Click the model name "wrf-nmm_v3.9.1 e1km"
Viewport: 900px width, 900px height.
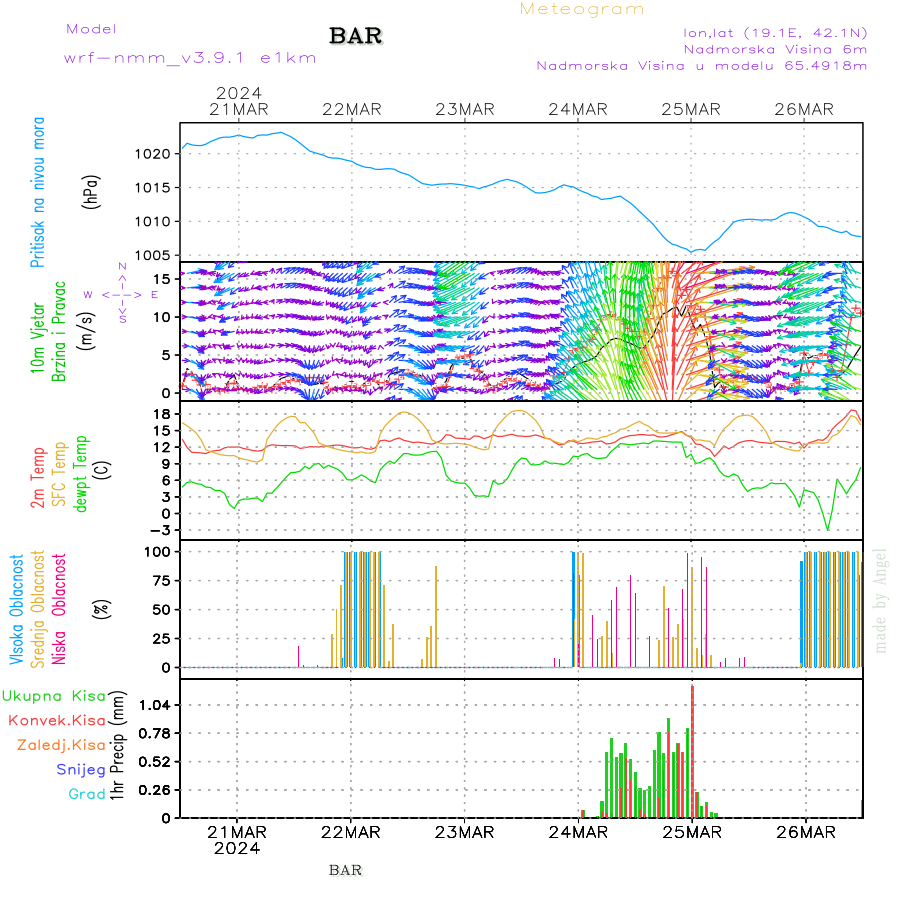190,58
